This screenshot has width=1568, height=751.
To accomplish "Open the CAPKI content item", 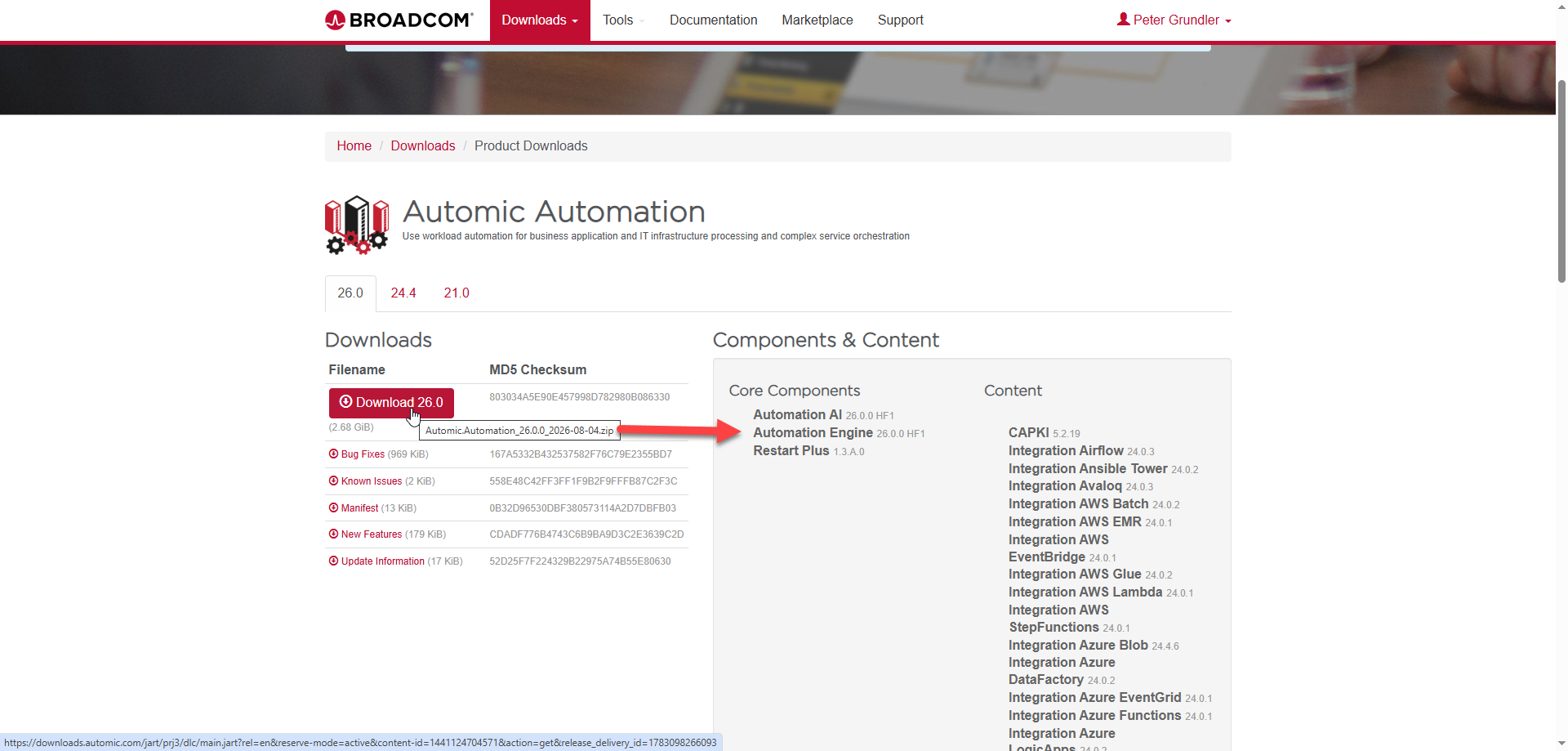I will (x=1028, y=433).
